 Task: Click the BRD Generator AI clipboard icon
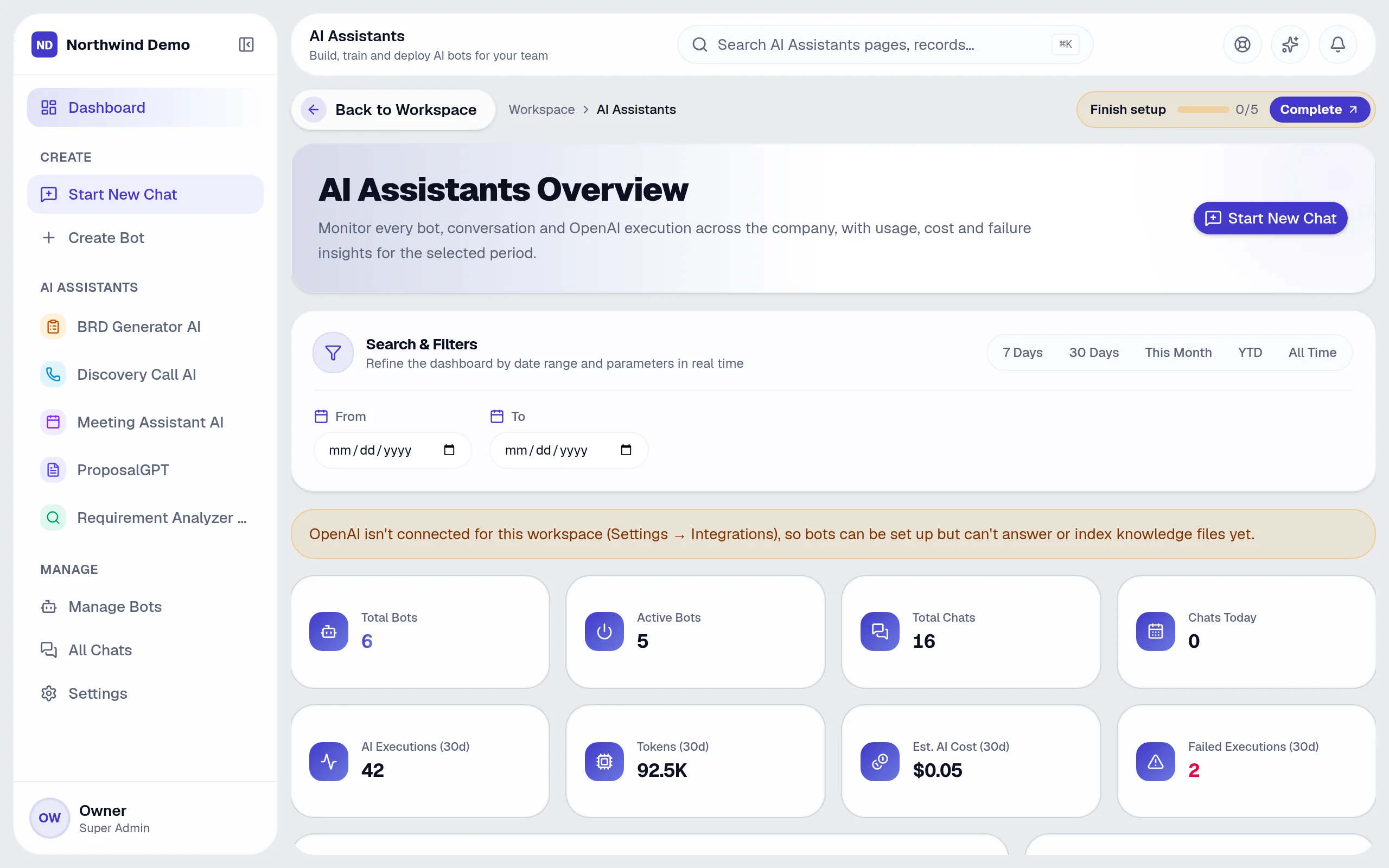click(x=53, y=327)
